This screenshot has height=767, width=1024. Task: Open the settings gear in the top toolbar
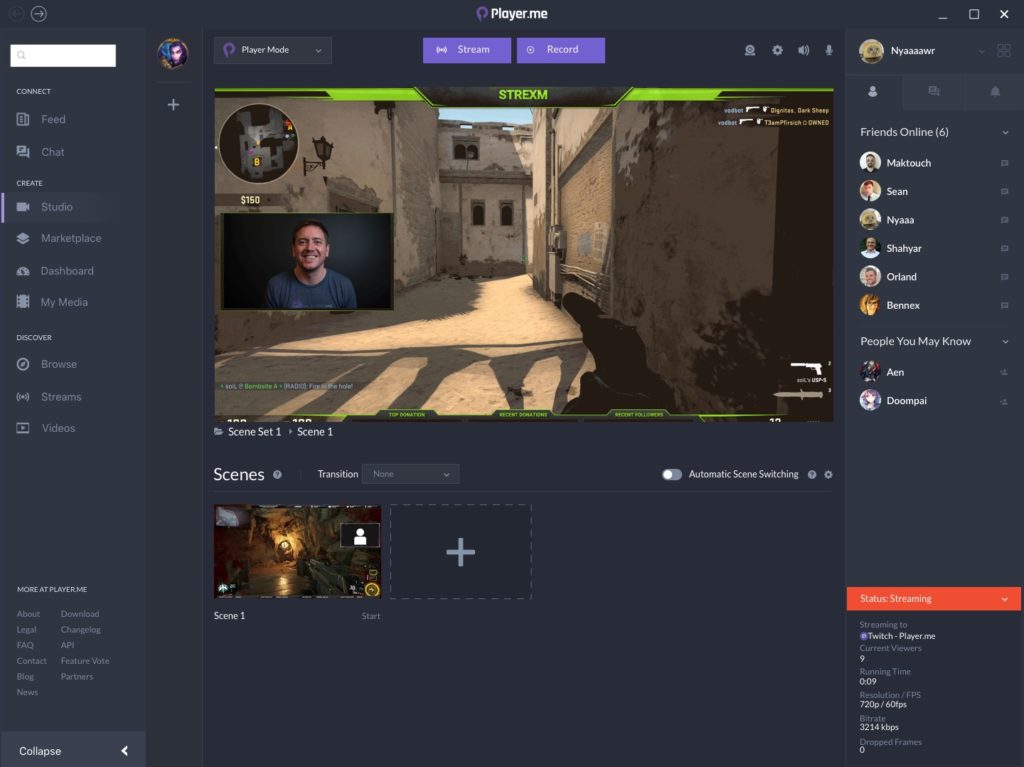pyautogui.click(x=777, y=50)
